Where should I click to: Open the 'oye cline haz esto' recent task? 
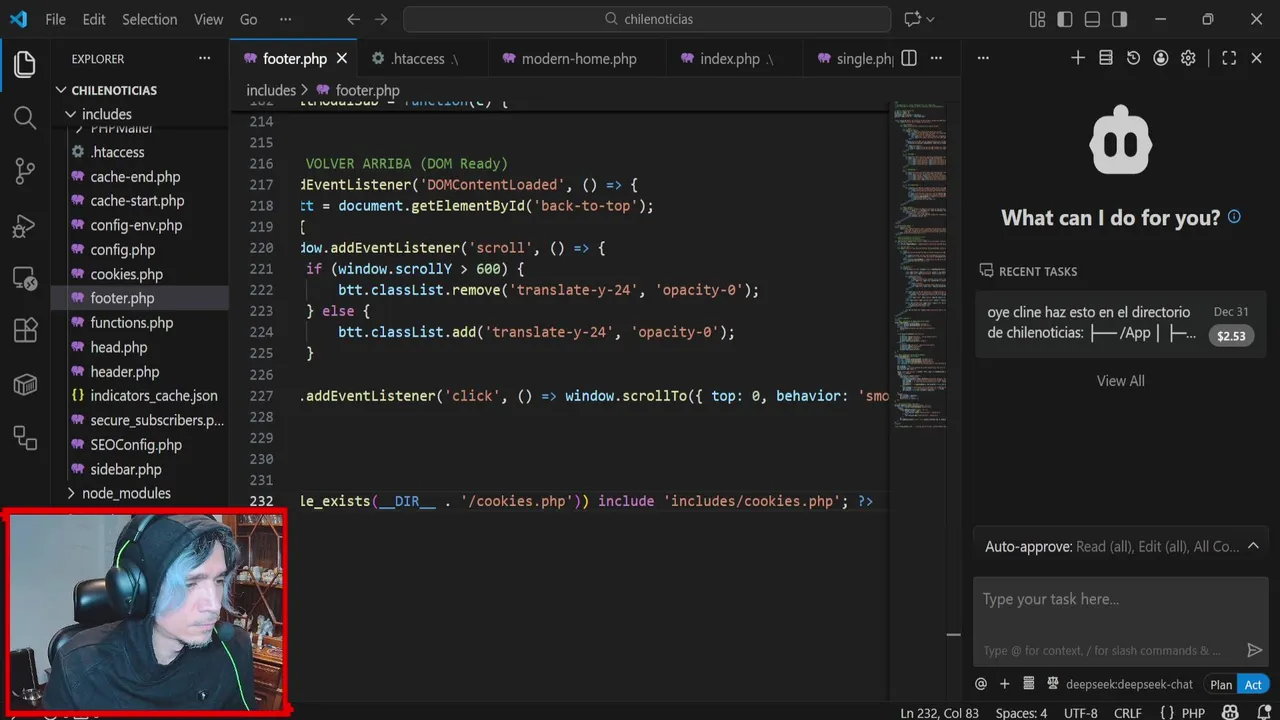point(1120,324)
